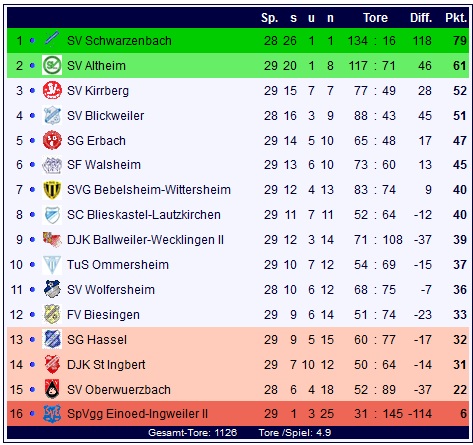The height and width of the screenshot is (445, 473).
Task: Open the SV Blickweiler team link
Action: point(105,116)
